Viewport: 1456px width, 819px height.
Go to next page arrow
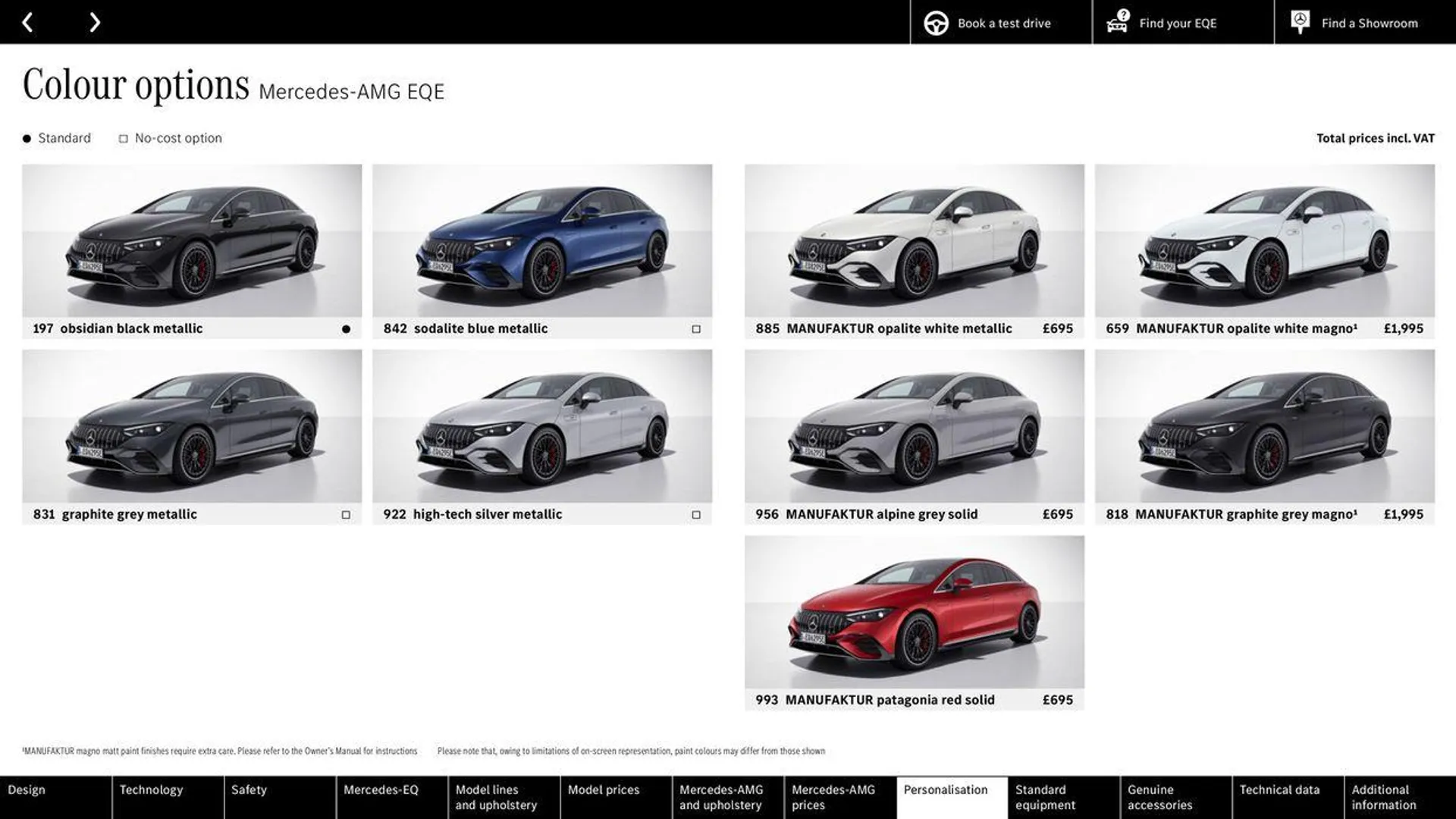(95, 22)
